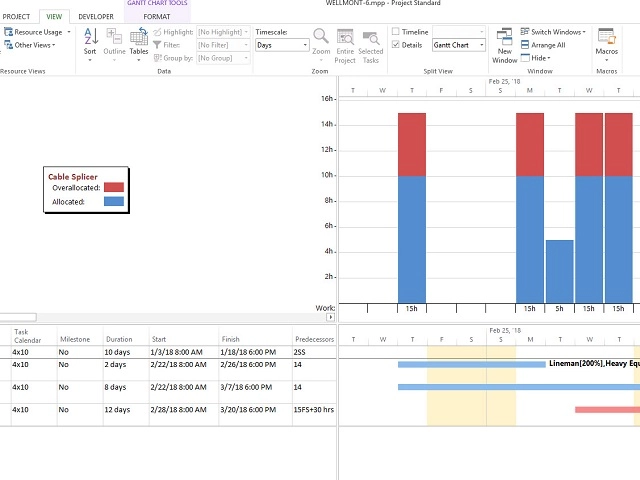Click the Outline icon
The image size is (640, 480).
tap(114, 41)
